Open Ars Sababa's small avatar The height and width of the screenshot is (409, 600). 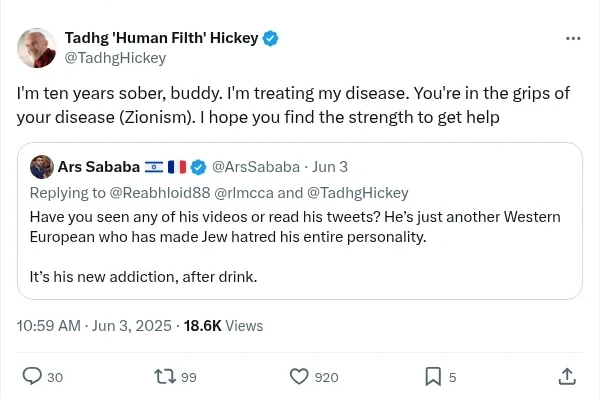[41, 166]
